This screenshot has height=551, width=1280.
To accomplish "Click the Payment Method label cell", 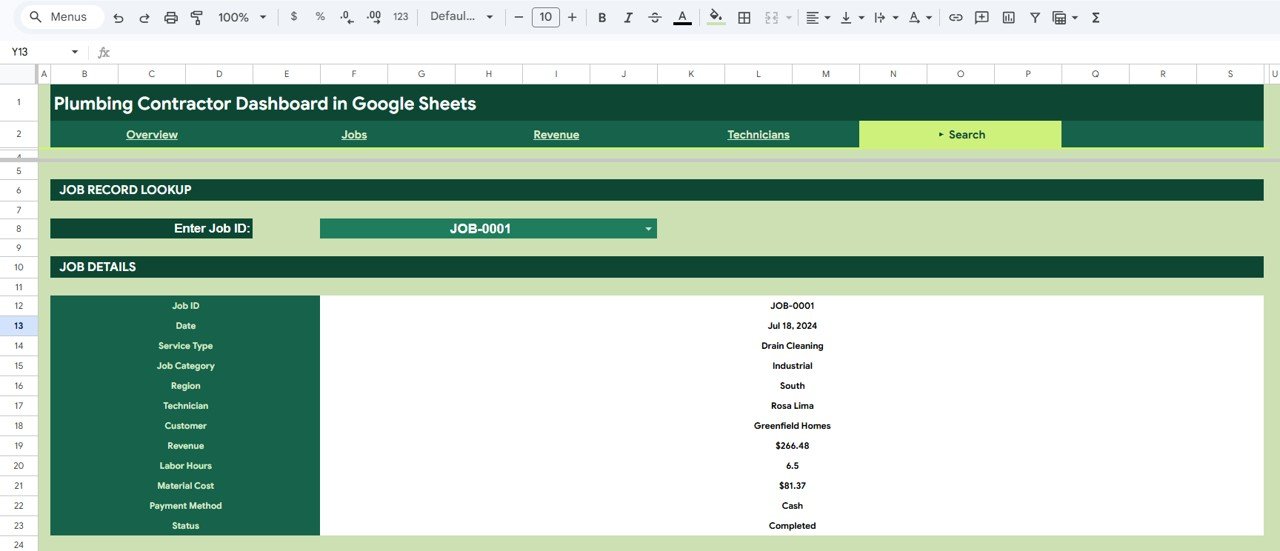I will tap(185, 506).
